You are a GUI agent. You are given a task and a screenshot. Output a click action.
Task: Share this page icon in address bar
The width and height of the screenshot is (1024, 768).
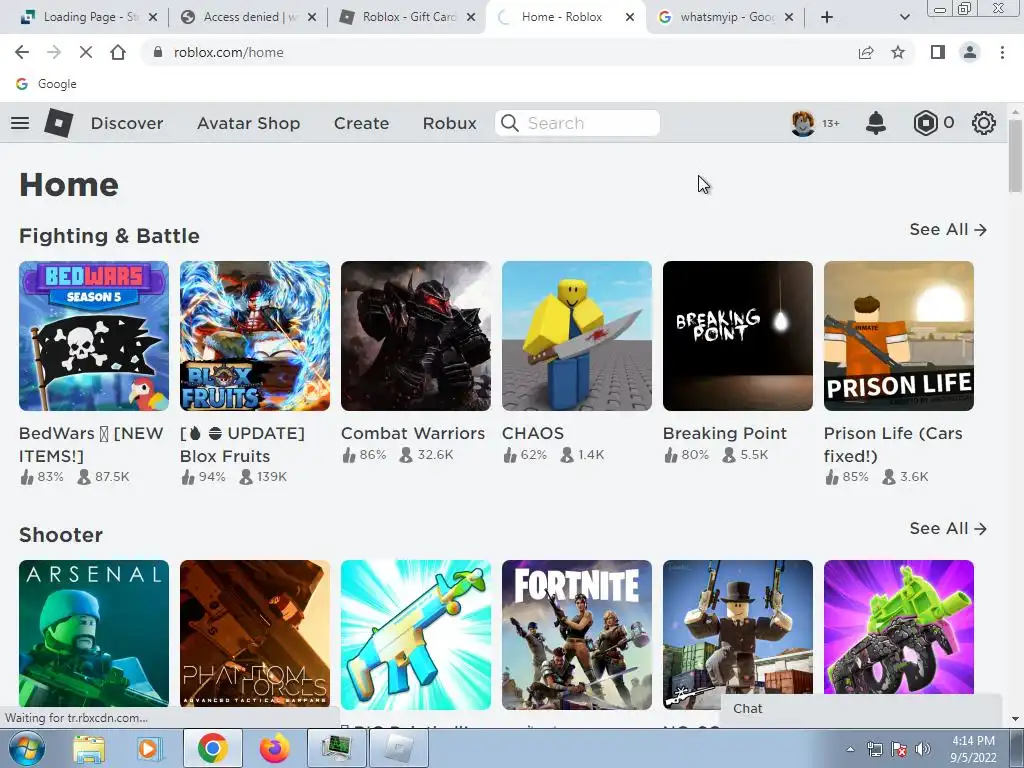click(x=866, y=52)
